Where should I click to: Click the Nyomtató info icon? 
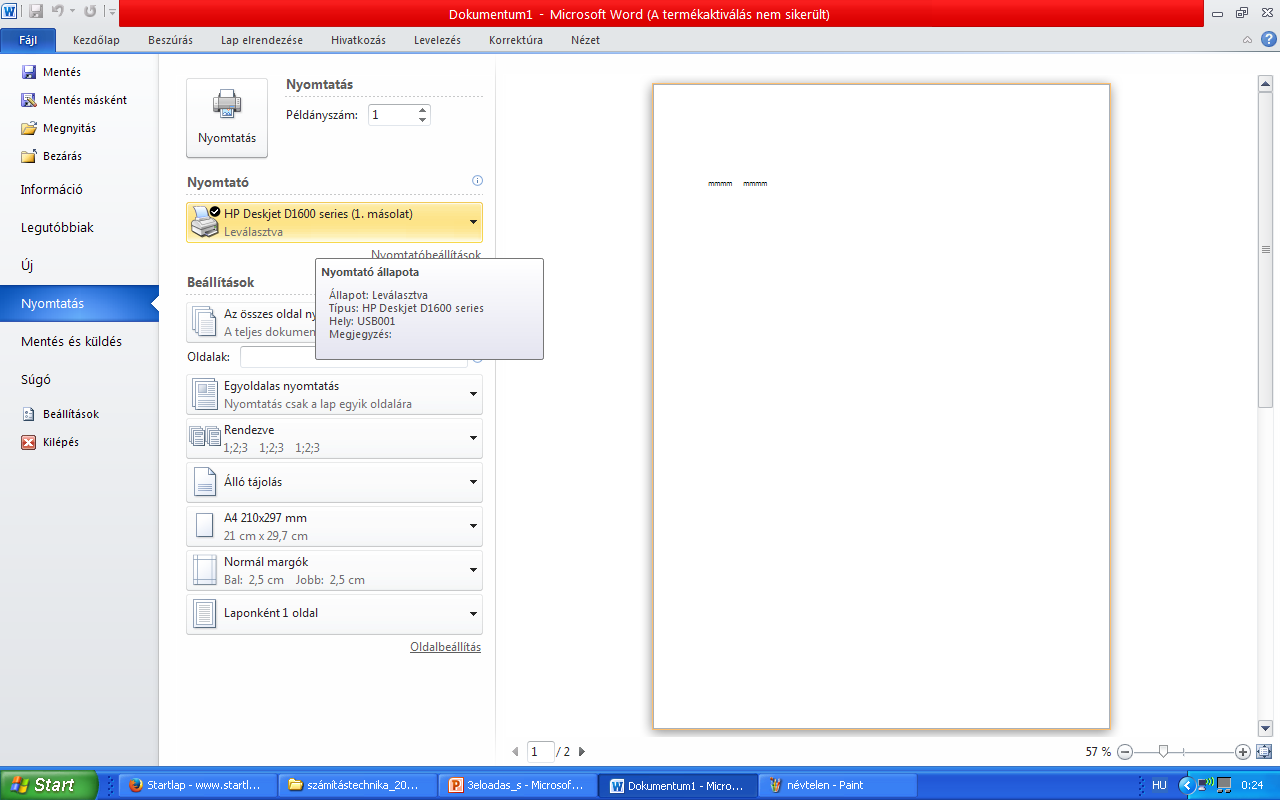pyautogui.click(x=477, y=181)
